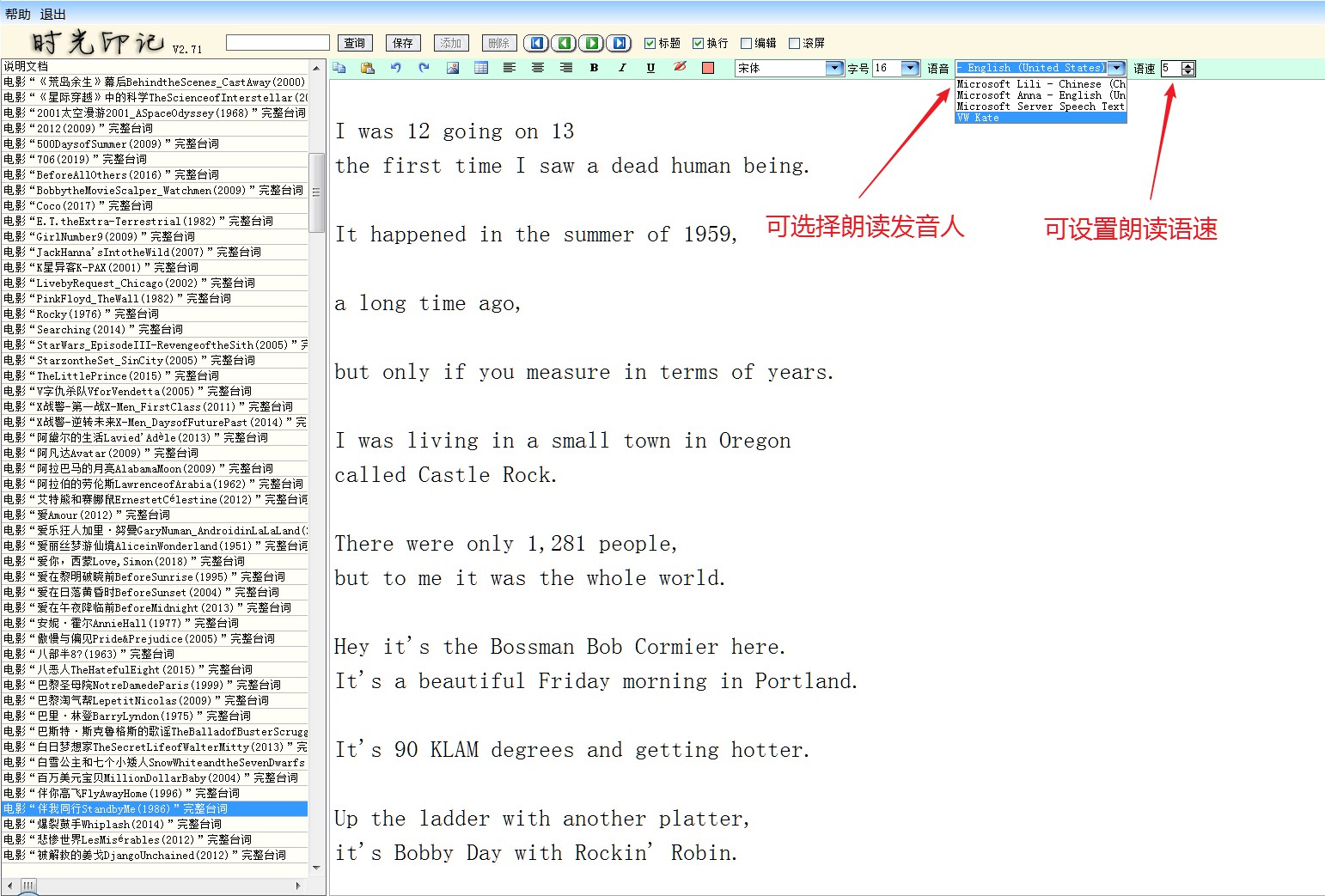Insert a table with the table icon
1325x896 pixels.
(481, 68)
